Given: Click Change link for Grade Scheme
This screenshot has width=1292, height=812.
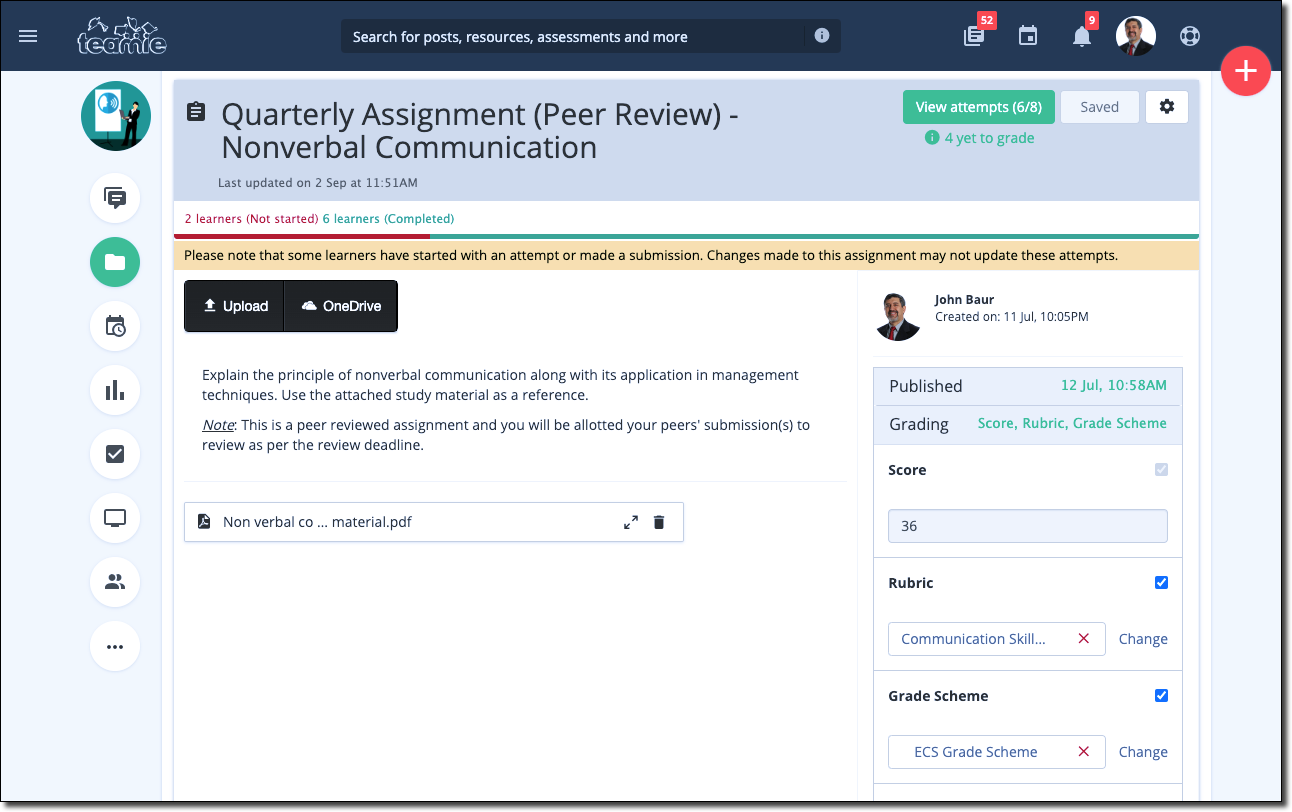Looking at the screenshot, I should click(x=1143, y=752).
